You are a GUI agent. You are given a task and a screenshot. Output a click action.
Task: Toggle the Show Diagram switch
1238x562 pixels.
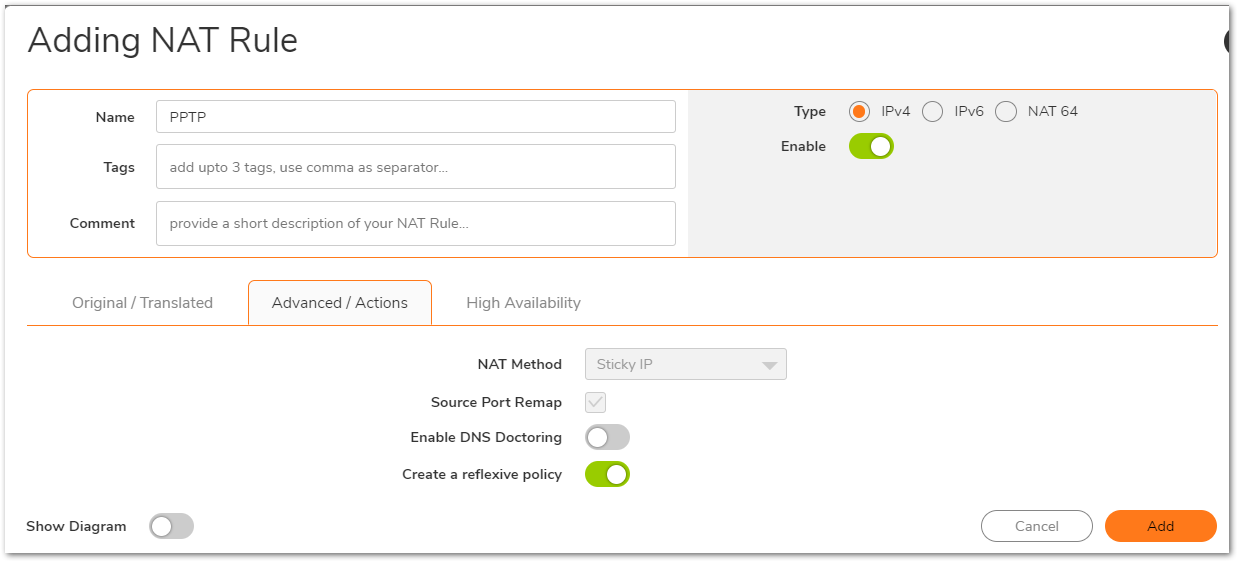pos(171,526)
